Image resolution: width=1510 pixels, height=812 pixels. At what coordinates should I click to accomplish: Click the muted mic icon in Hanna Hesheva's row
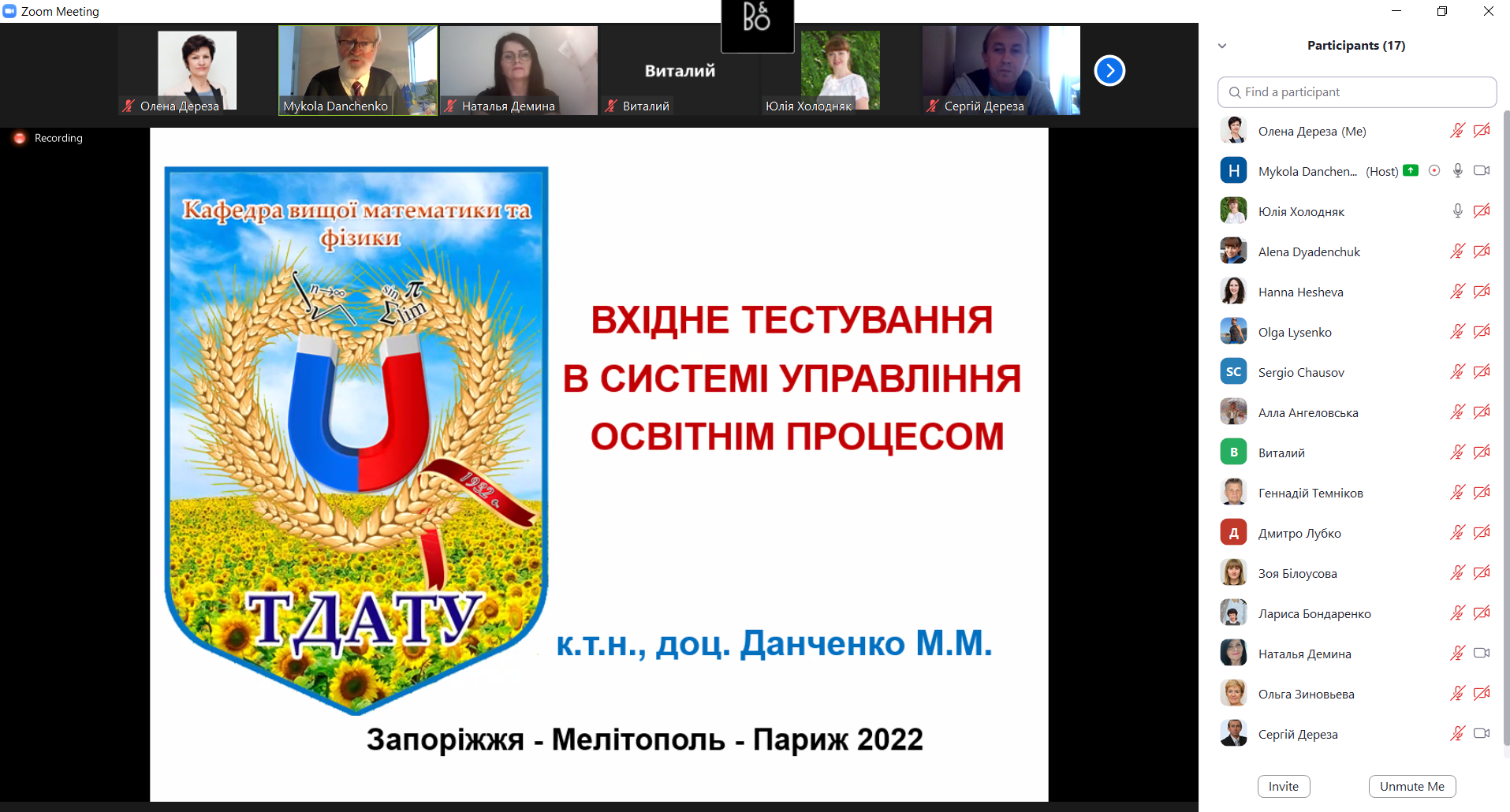tap(1457, 292)
